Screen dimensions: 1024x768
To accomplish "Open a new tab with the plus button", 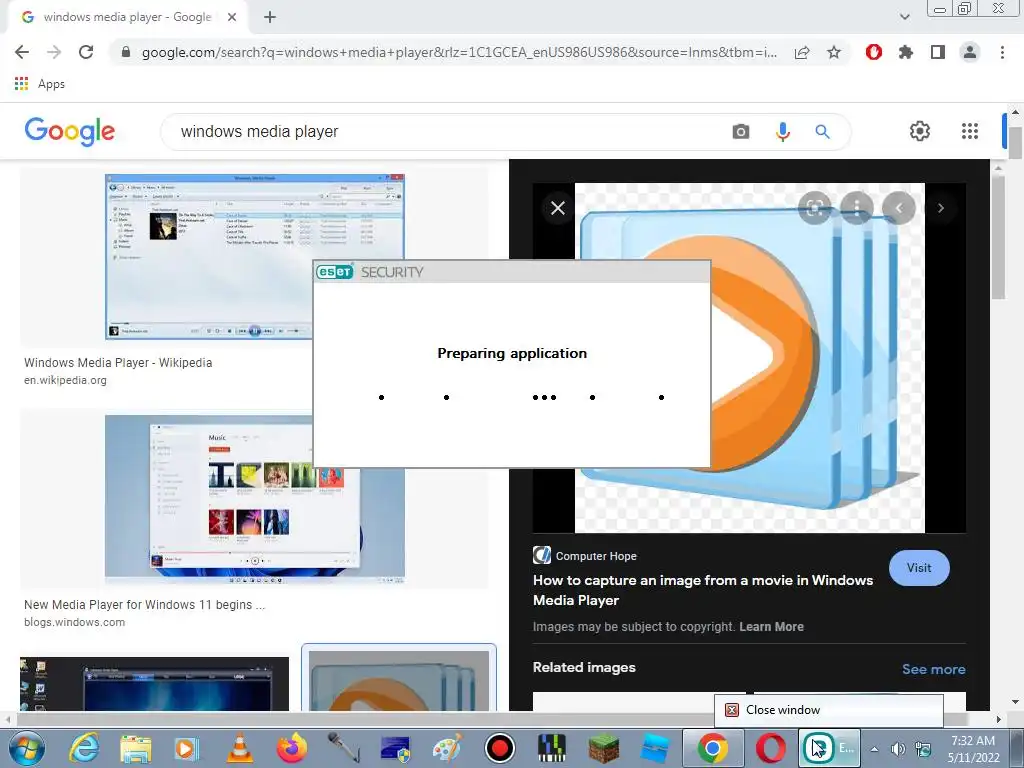I will pos(270,17).
